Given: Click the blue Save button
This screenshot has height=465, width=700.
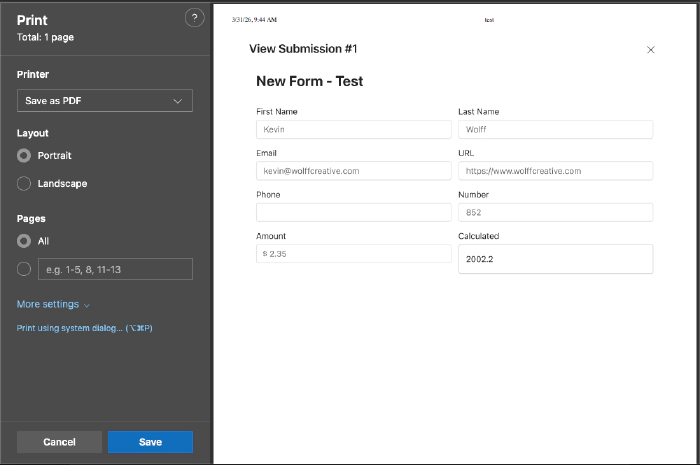Looking at the screenshot, I should click(x=150, y=442).
